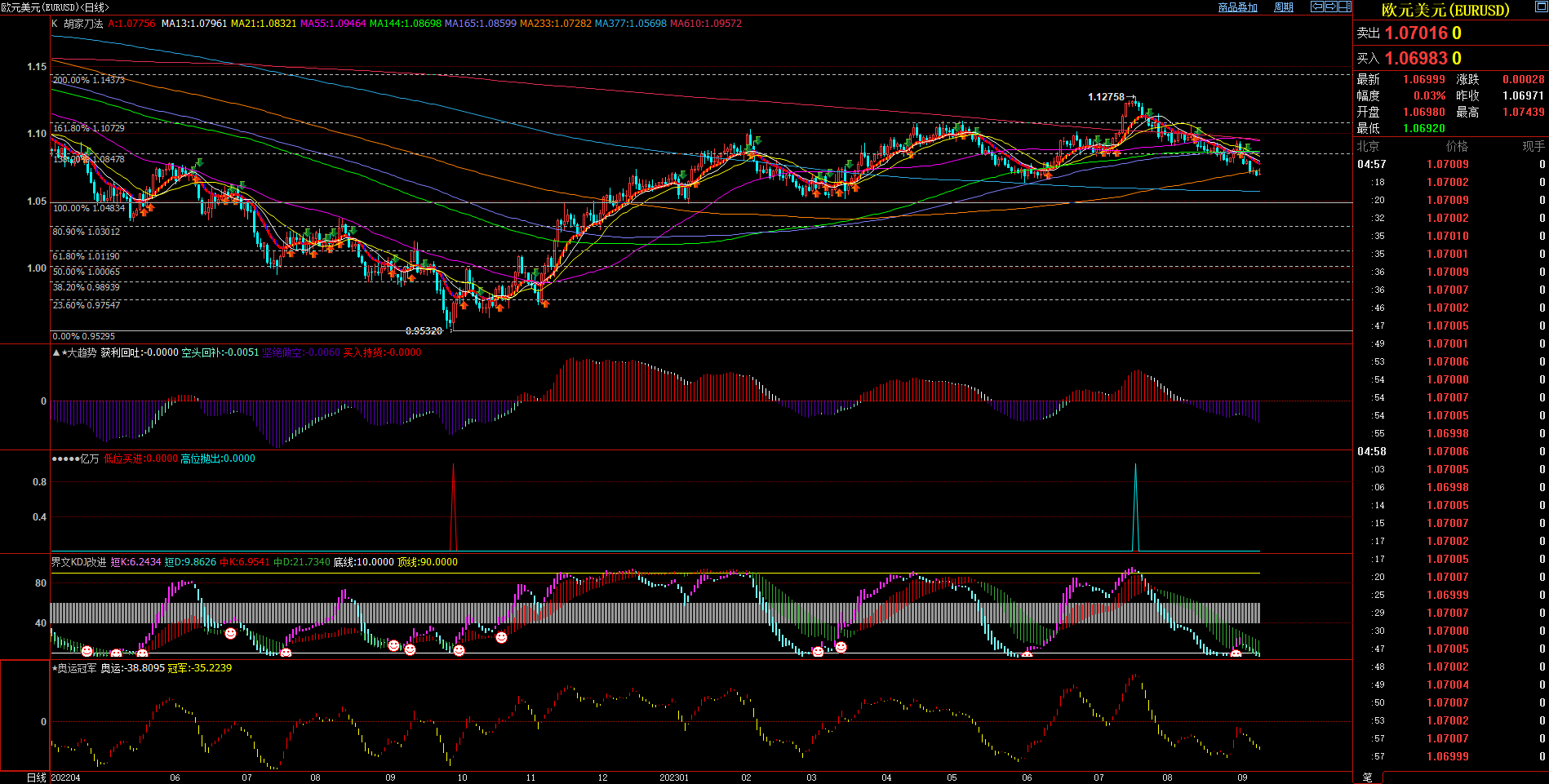
Task: Click the left arrow previous-symbol icon
Action: tap(1316, 7)
